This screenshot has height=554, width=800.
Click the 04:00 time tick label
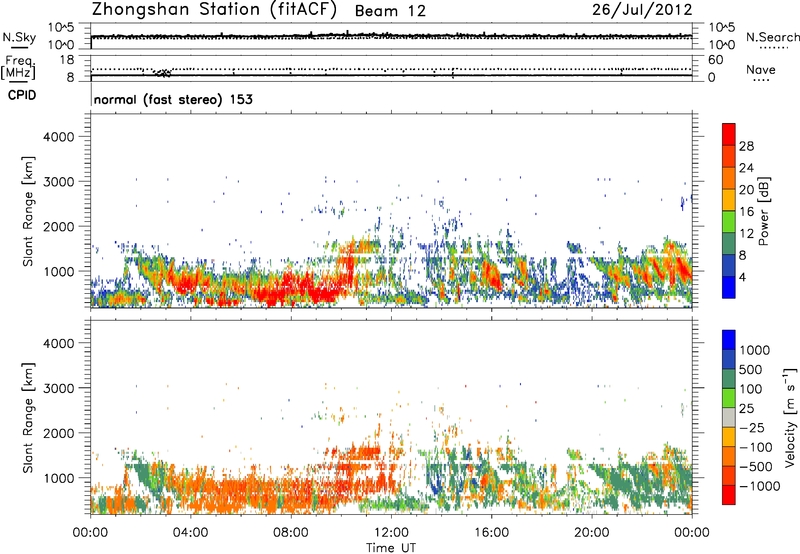[x=190, y=533]
